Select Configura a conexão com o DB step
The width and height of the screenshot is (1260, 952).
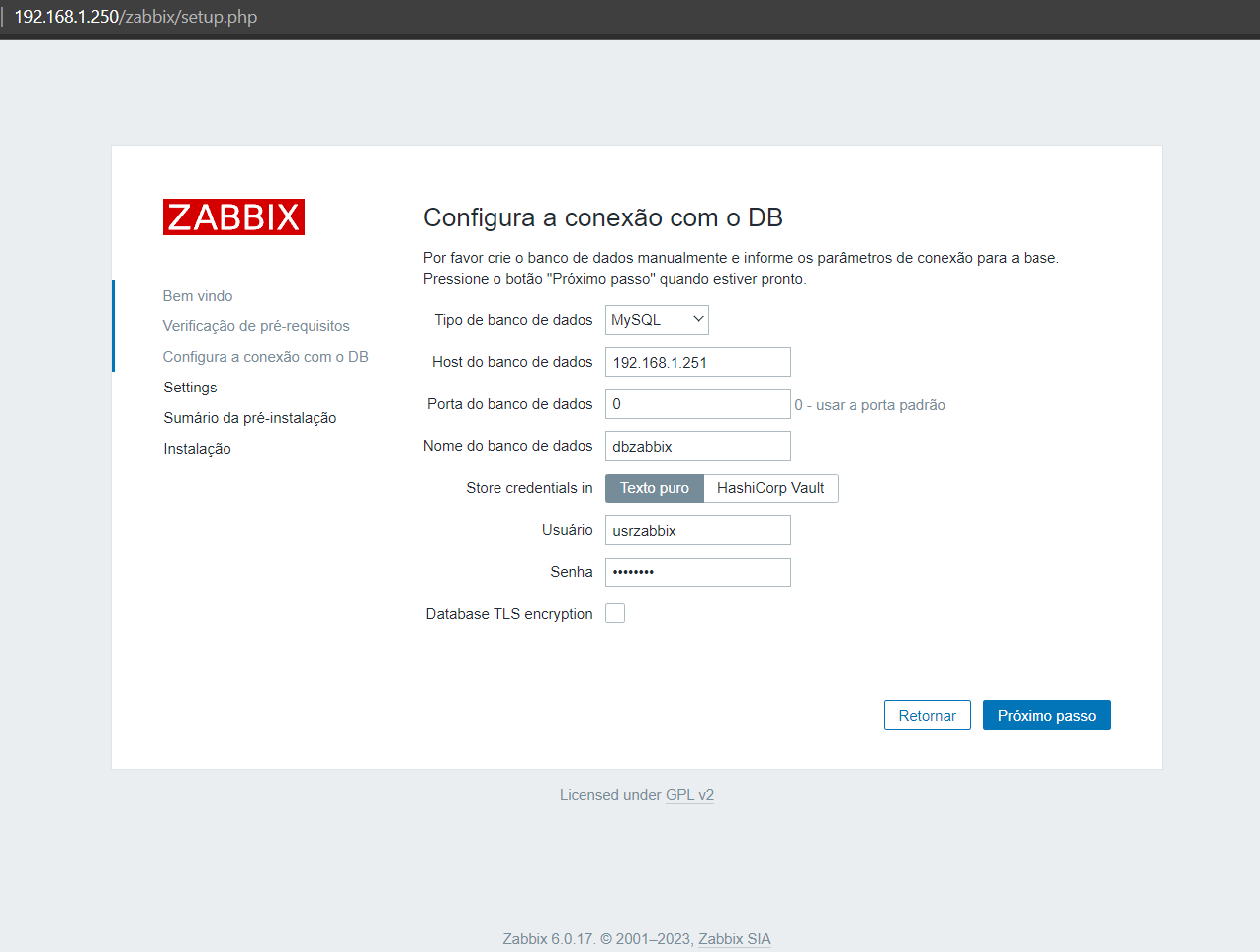point(266,357)
